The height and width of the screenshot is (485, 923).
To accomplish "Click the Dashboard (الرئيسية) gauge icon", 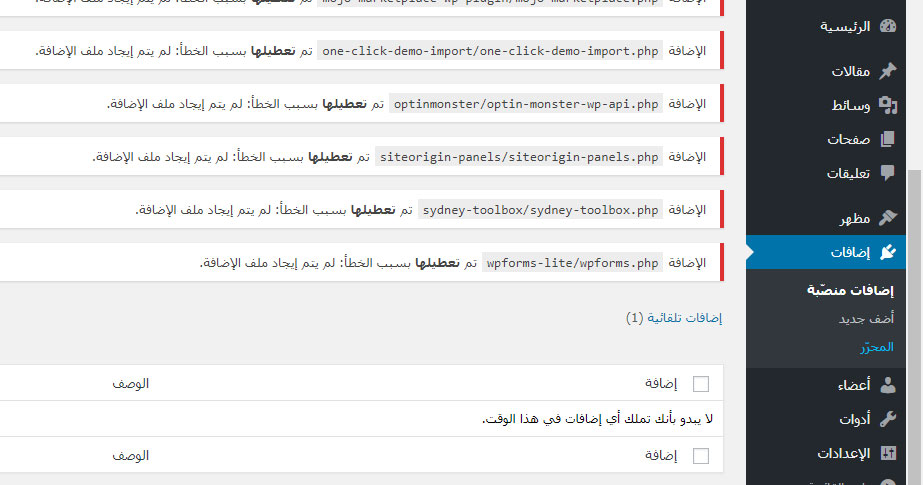I will [x=888, y=26].
